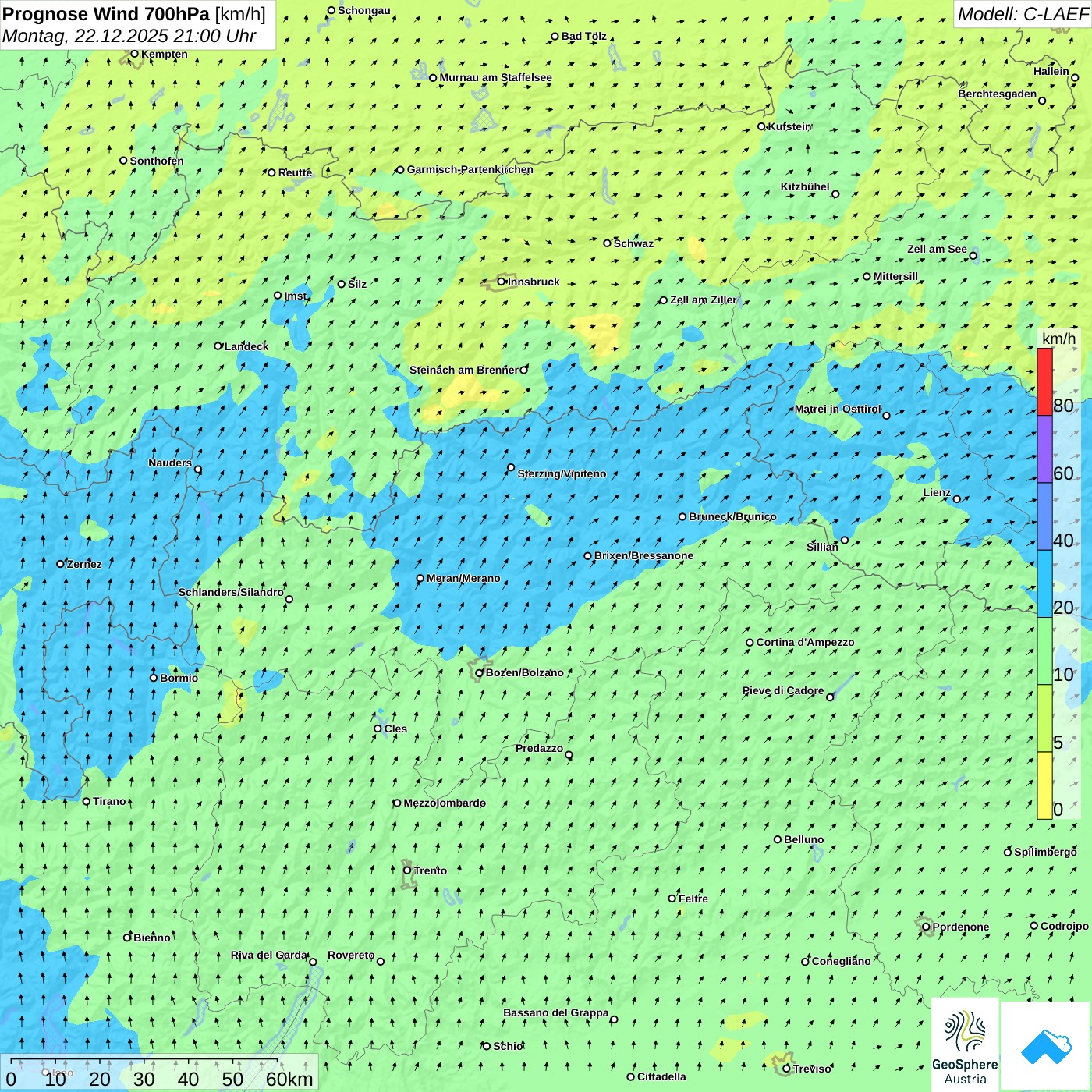The image size is (1092, 1092).
Task: Click the Mittersill town label
Action: tap(895, 276)
